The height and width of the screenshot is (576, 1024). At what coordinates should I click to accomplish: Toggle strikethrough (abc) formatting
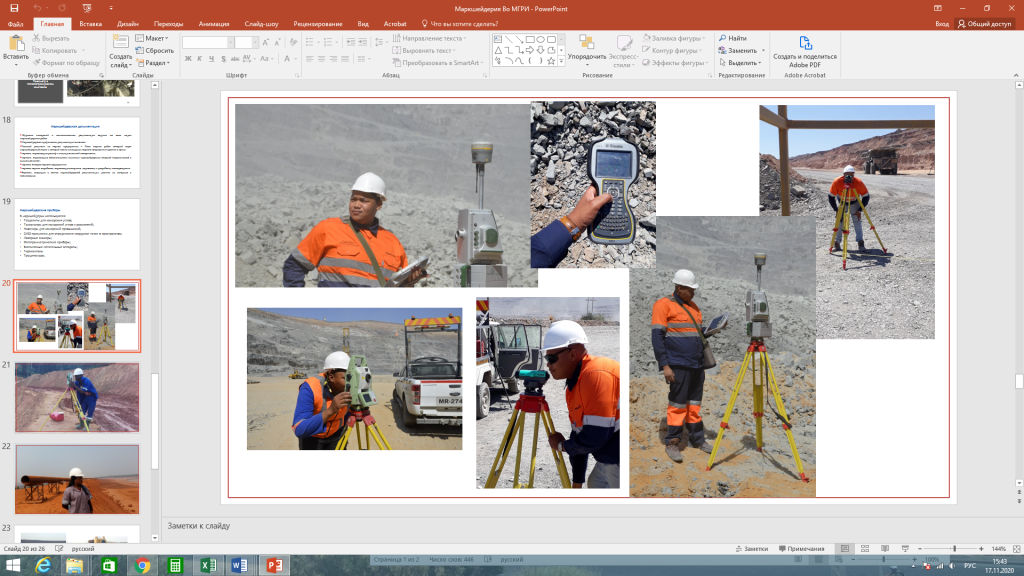(x=235, y=59)
